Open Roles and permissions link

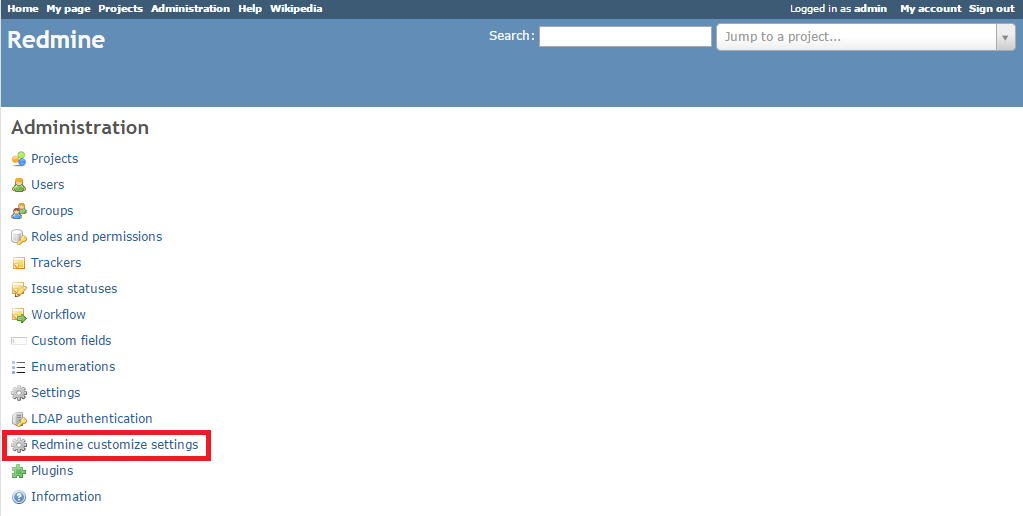pyautogui.click(x=97, y=237)
